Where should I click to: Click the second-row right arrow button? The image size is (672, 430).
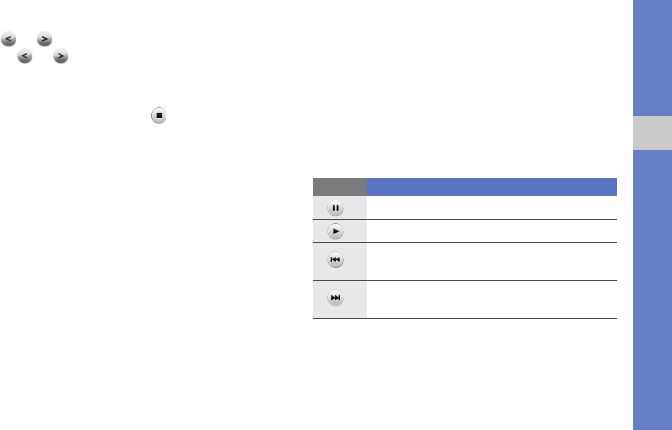61,57
